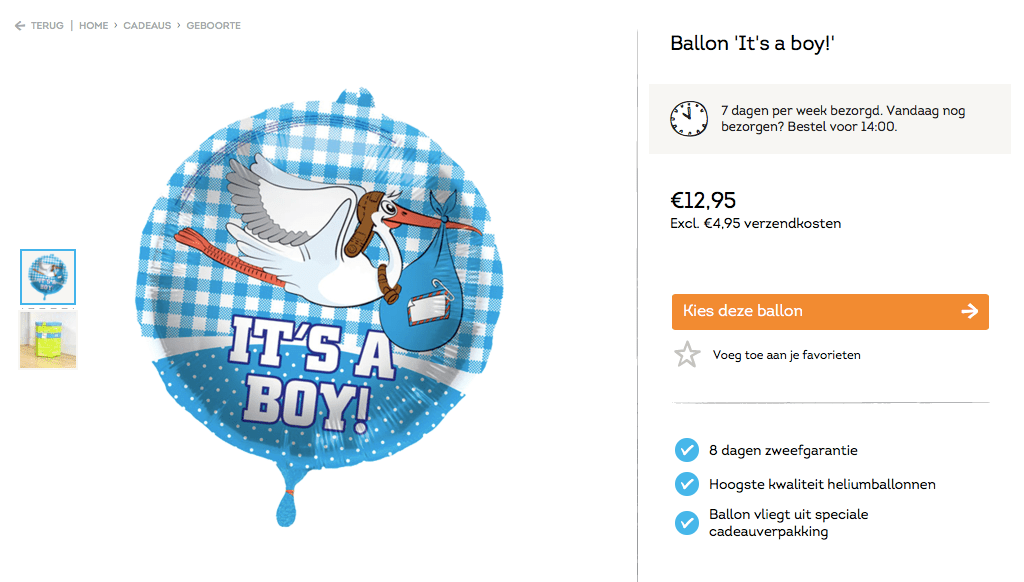This screenshot has height=582, width=1024.
Task: Click checkmark icon beside cadeauverpakking text
Action: point(686,522)
